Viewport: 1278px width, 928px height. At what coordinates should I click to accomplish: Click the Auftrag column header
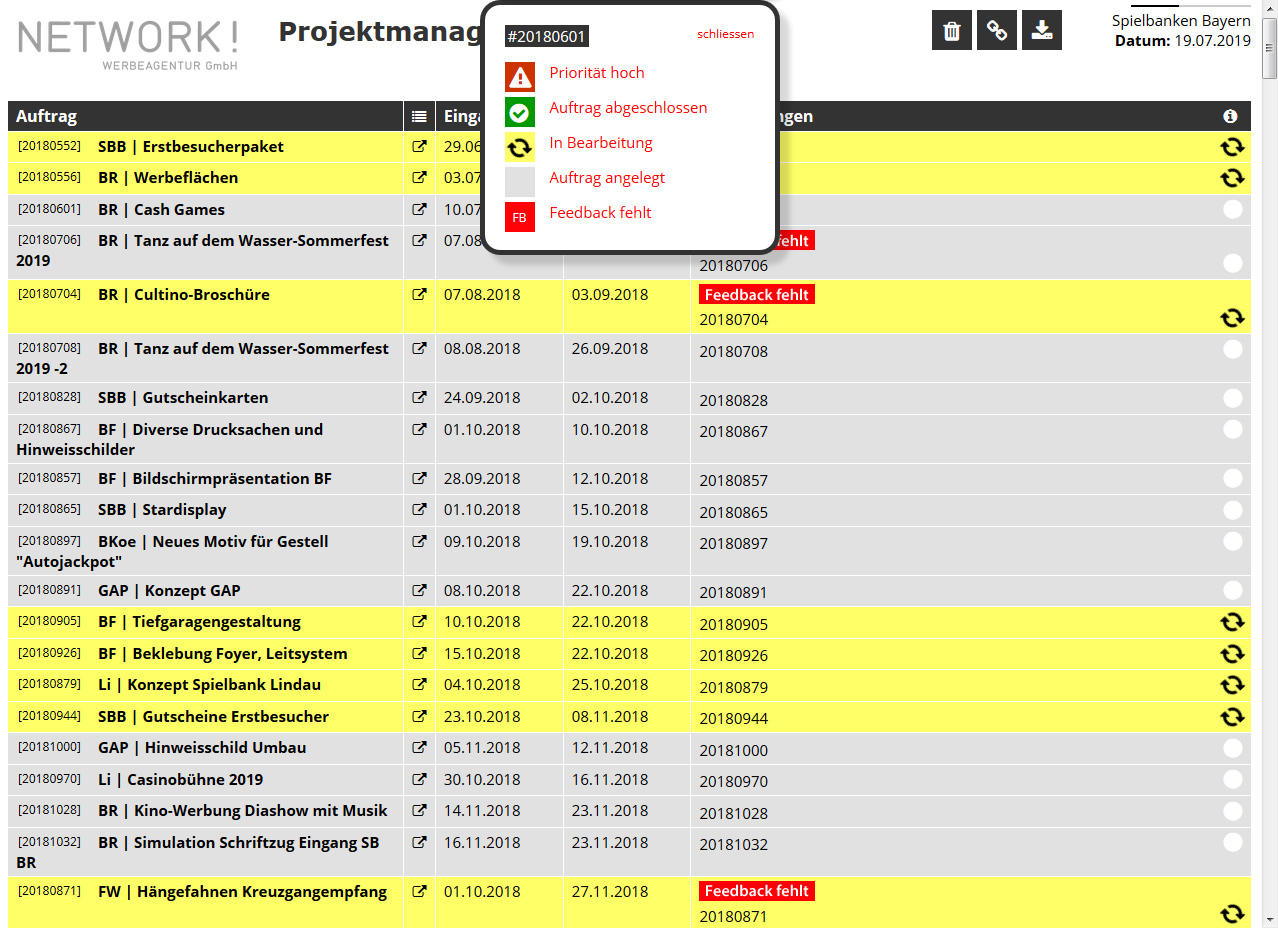(47, 117)
